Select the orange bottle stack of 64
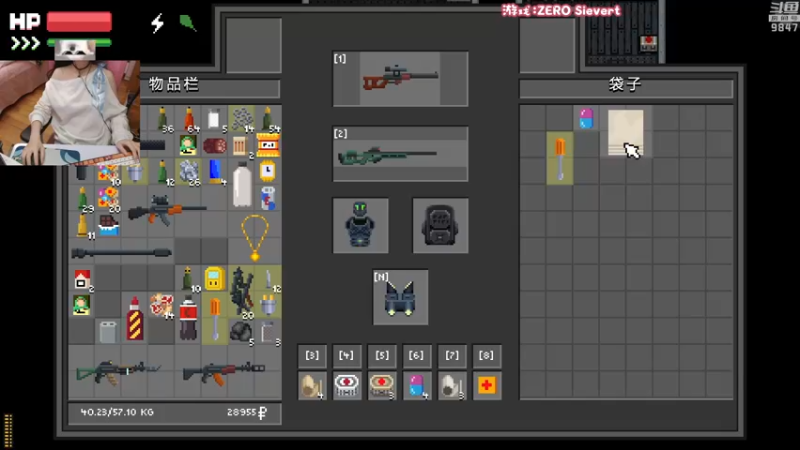The image size is (800, 450). click(x=189, y=119)
